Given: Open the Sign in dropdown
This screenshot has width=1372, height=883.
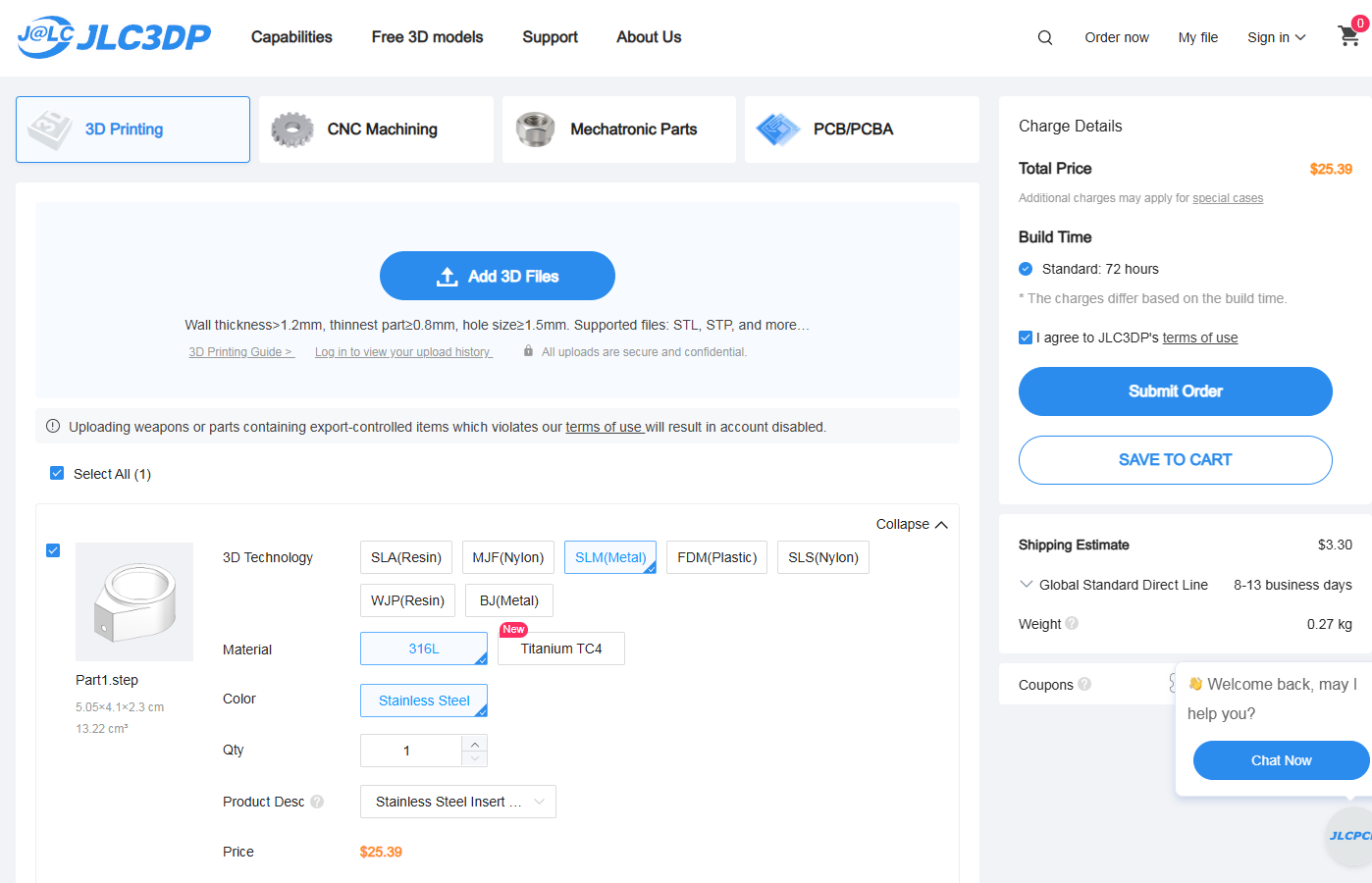Looking at the screenshot, I should [x=1276, y=37].
